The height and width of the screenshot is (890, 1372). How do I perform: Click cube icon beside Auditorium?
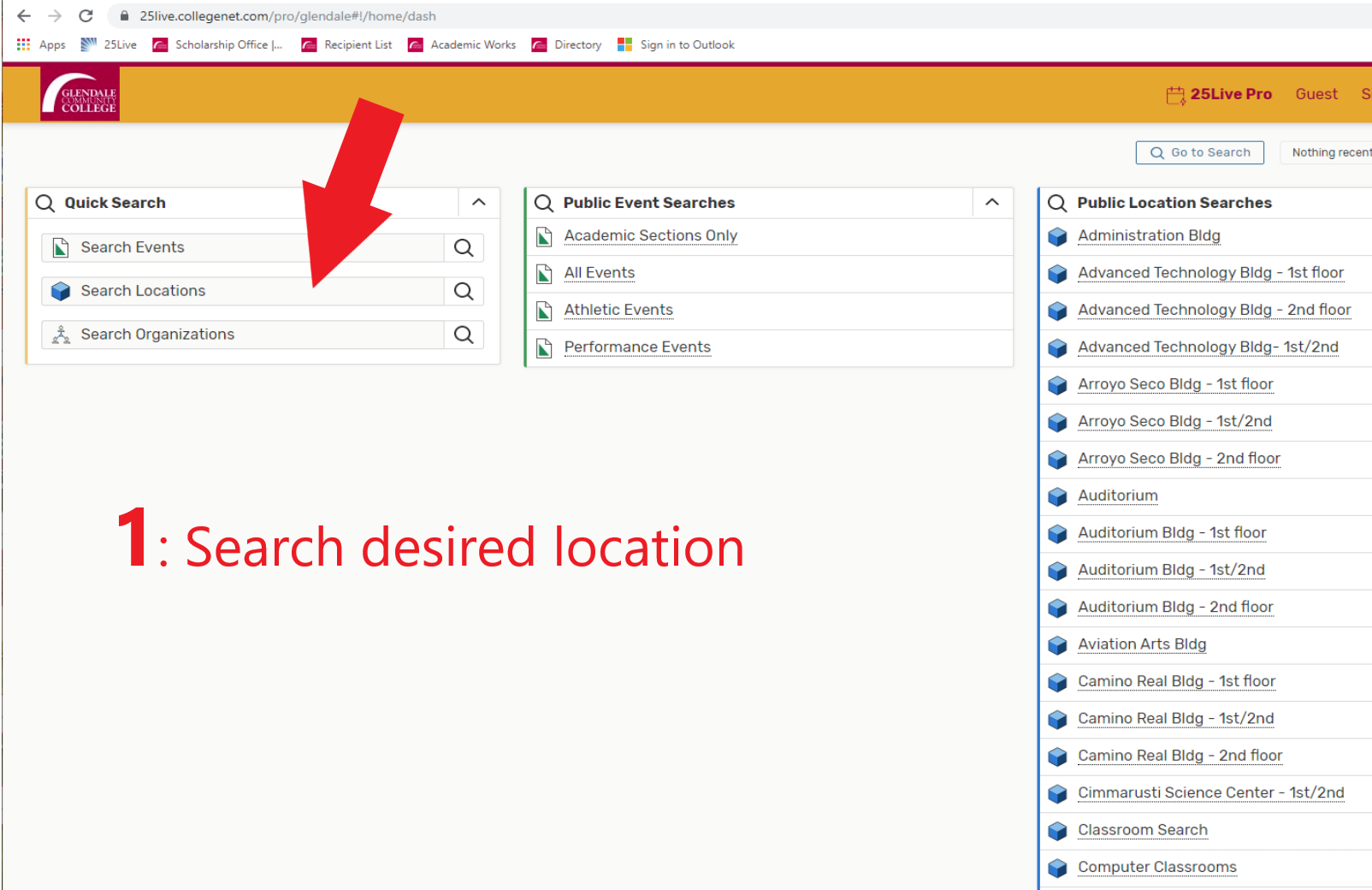pos(1057,496)
